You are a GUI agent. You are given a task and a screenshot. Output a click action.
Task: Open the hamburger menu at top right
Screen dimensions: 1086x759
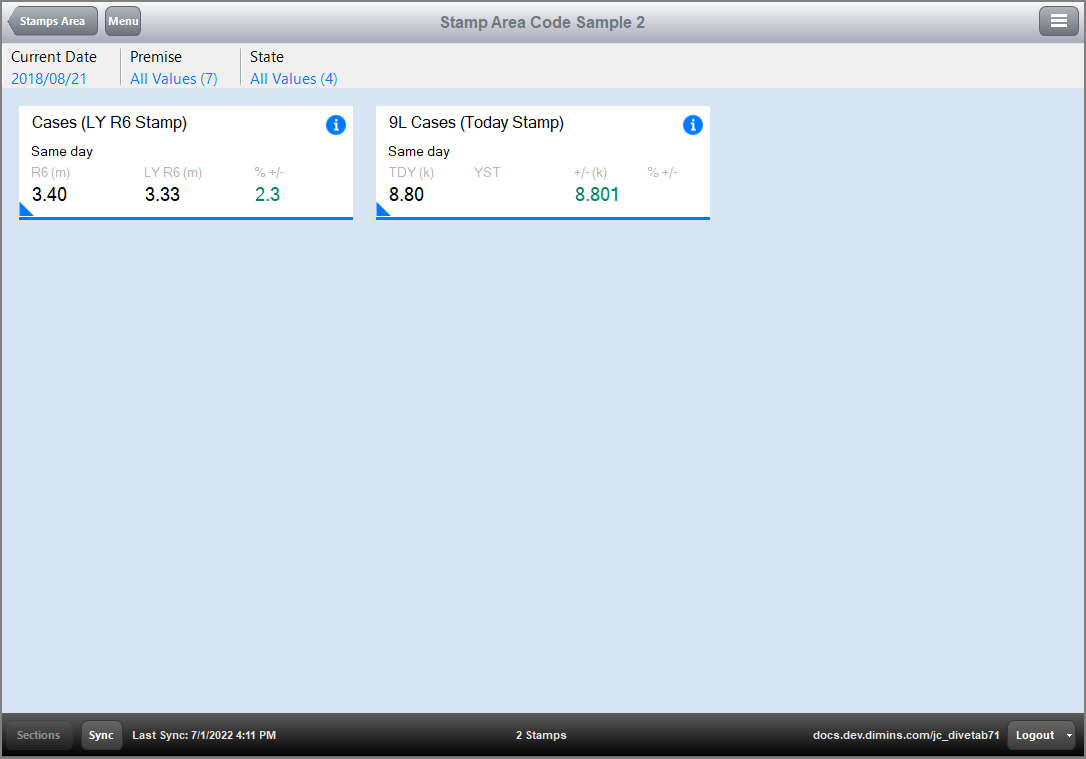click(1058, 21)
